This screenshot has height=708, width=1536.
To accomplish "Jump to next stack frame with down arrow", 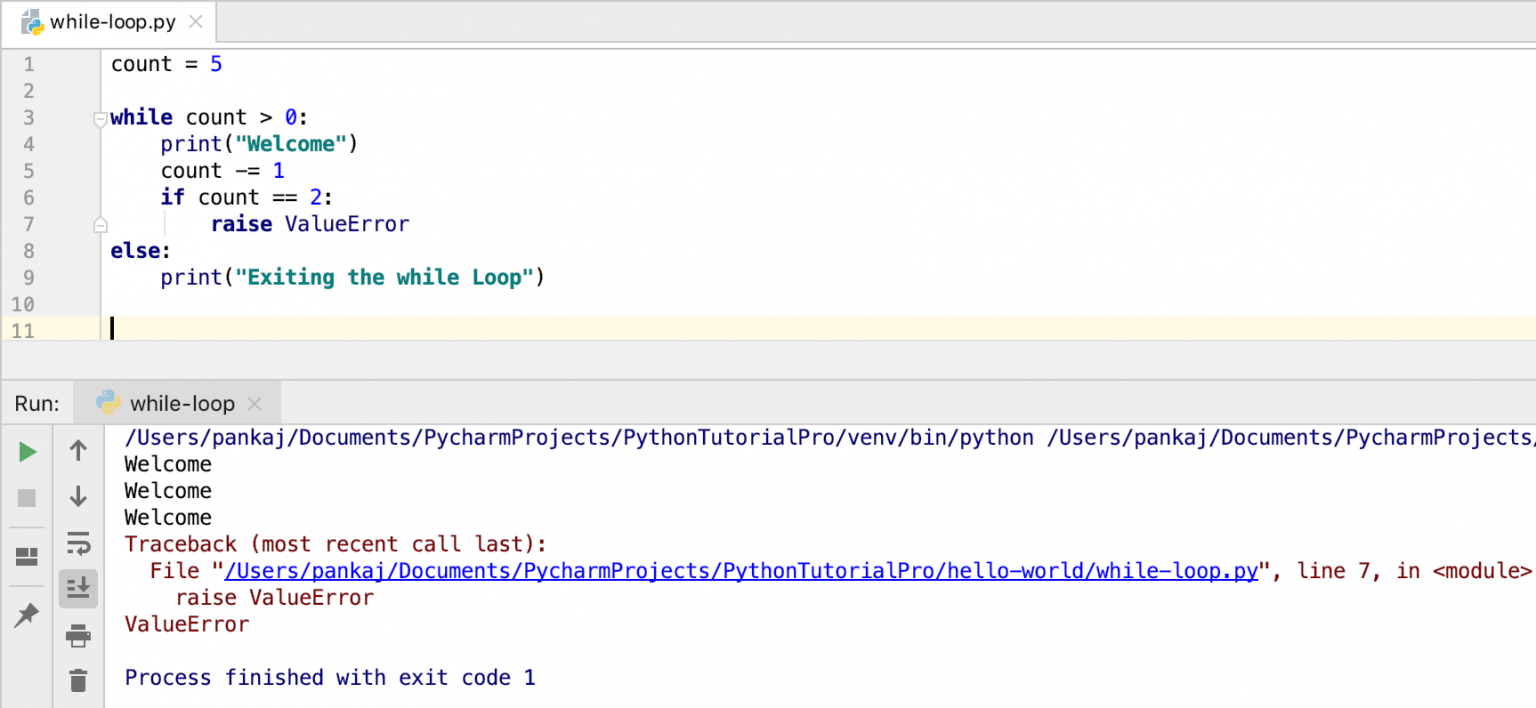I will tap(78, 496).
